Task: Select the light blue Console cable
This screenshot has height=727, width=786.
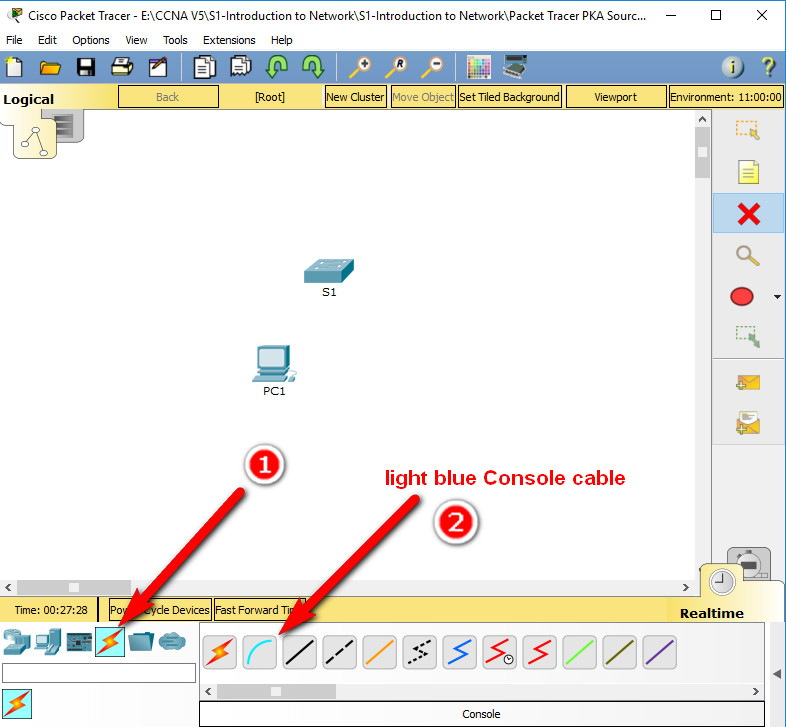Action: point(259,653)
